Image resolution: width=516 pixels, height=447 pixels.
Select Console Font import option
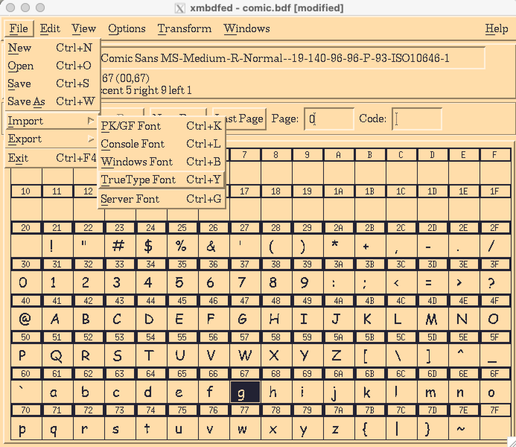[161, 144]
